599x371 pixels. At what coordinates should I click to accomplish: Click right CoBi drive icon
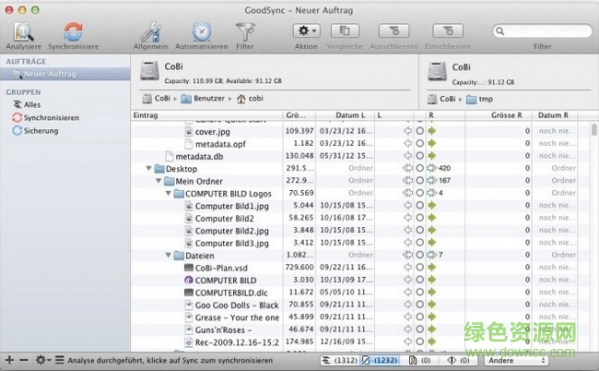click(437, 72)
